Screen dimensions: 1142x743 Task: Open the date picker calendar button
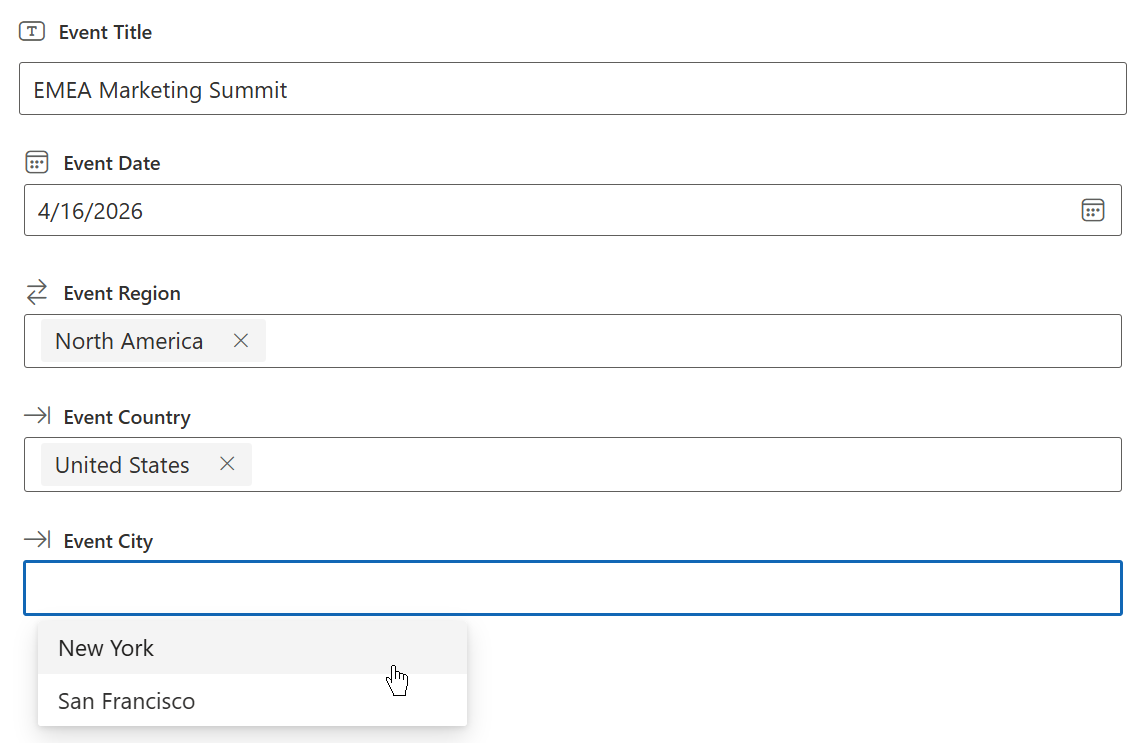[1092, 210]
